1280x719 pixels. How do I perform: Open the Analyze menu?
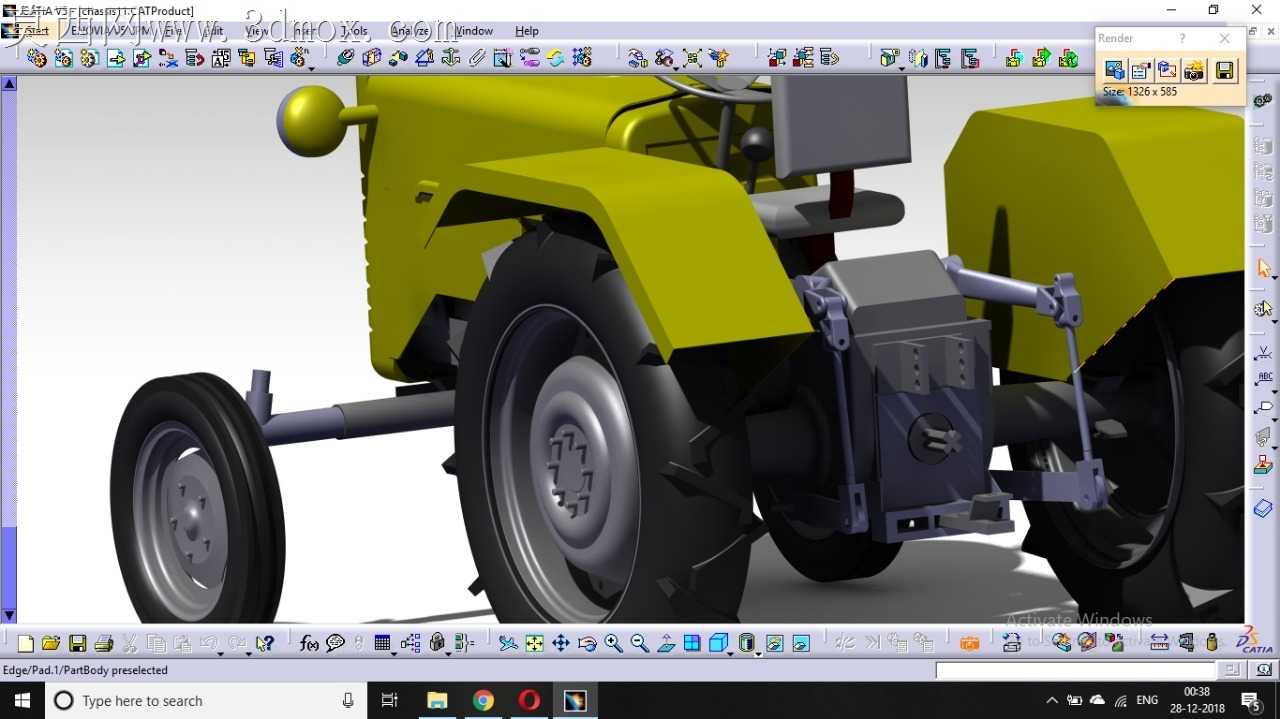click(410, 31)
